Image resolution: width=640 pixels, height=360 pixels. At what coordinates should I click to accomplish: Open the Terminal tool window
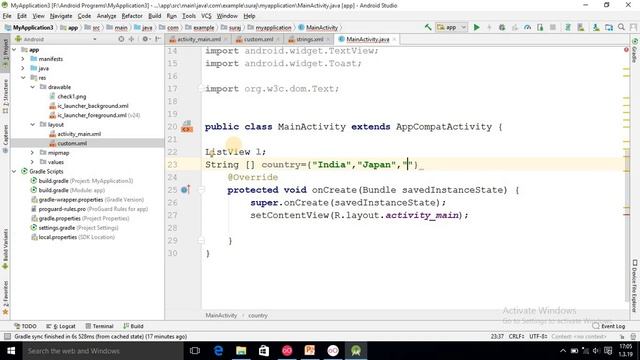(x=99, y=326)
